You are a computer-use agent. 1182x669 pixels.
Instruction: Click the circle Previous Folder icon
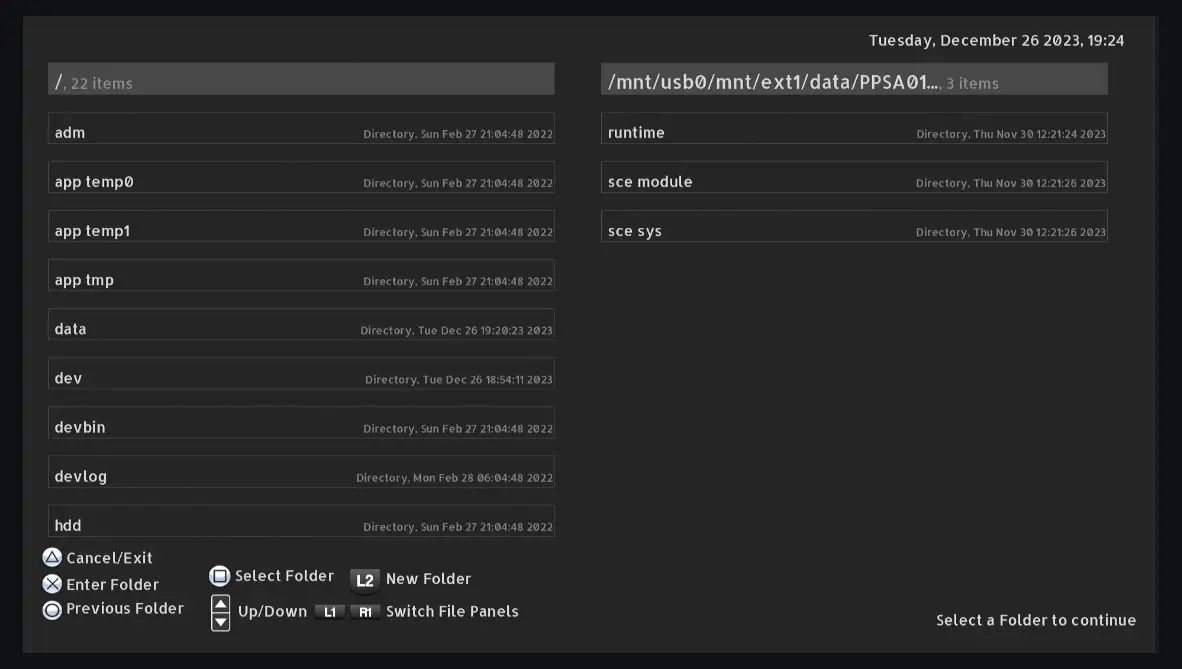click(x=52, y=609)
